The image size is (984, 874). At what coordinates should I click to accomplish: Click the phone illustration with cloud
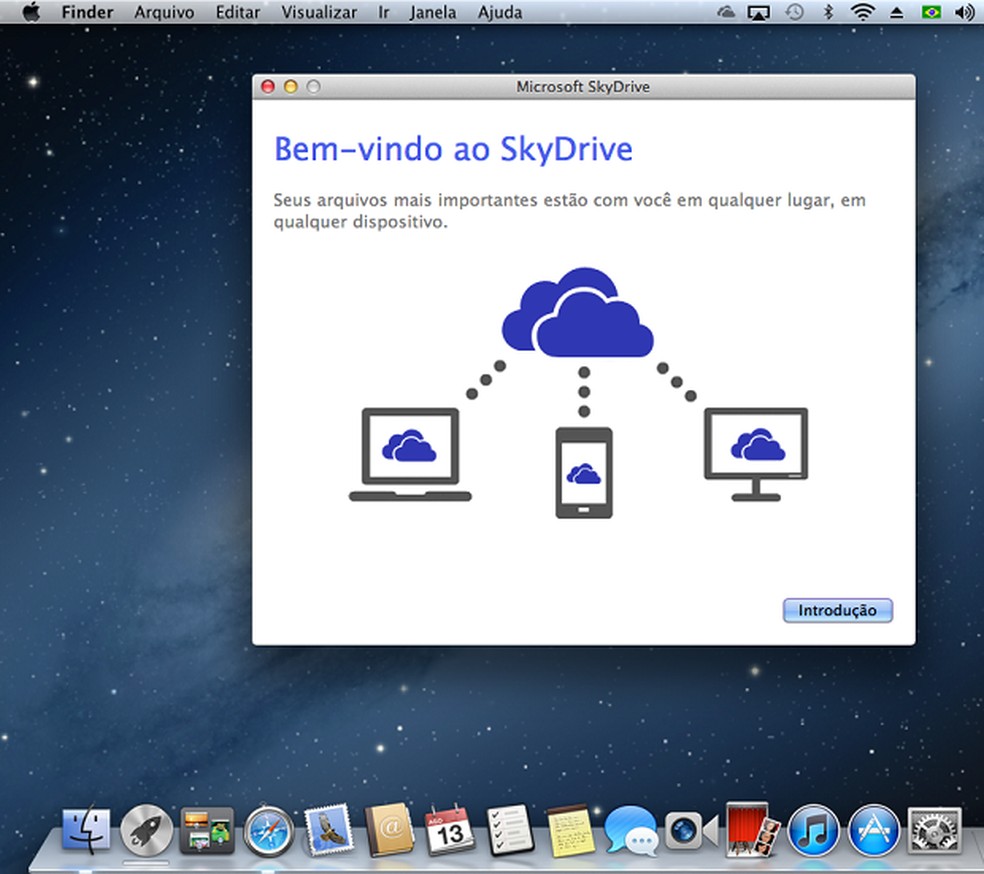(x=584, y=472)
